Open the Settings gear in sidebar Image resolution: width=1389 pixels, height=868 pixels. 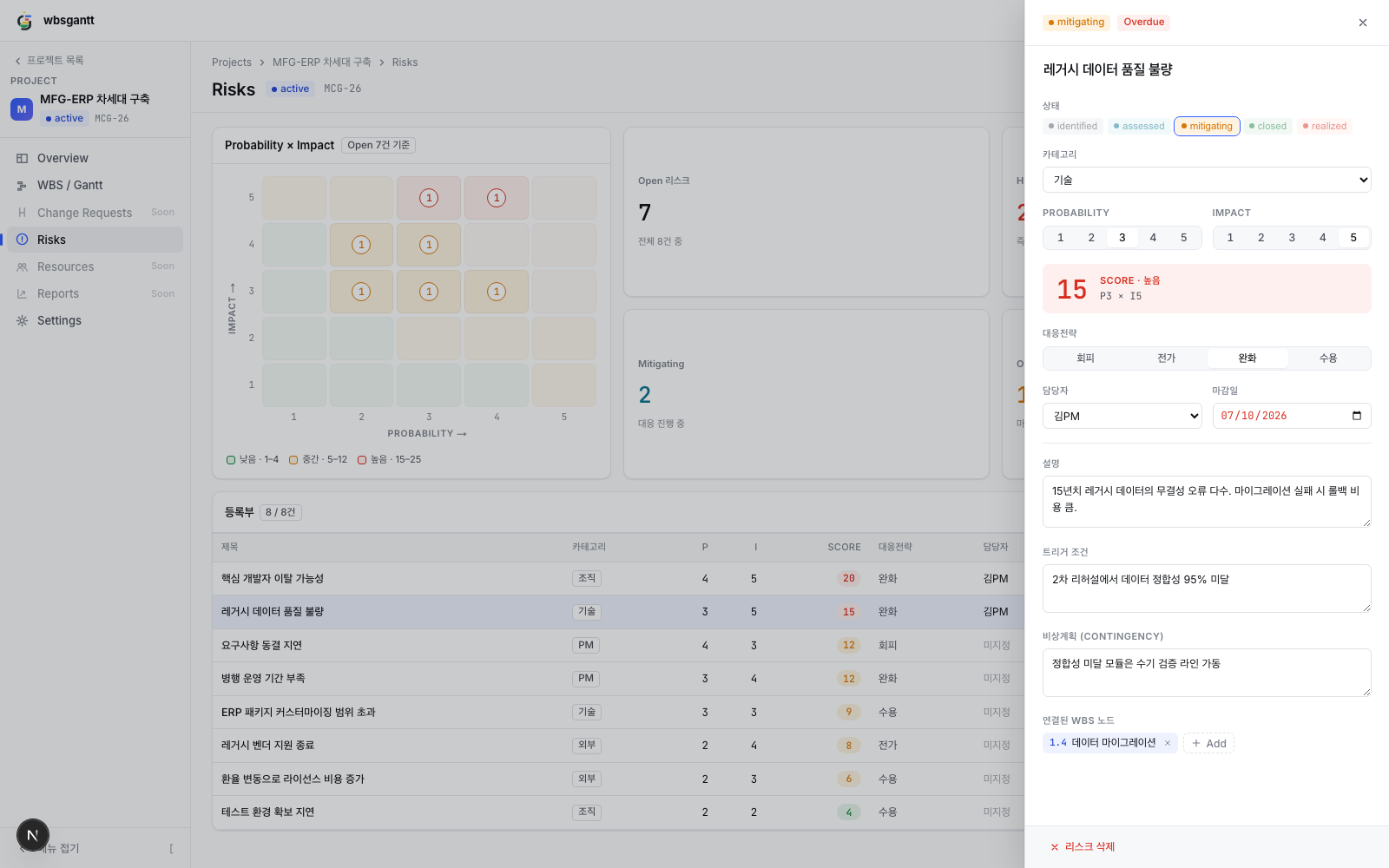[x=23, y=320]
